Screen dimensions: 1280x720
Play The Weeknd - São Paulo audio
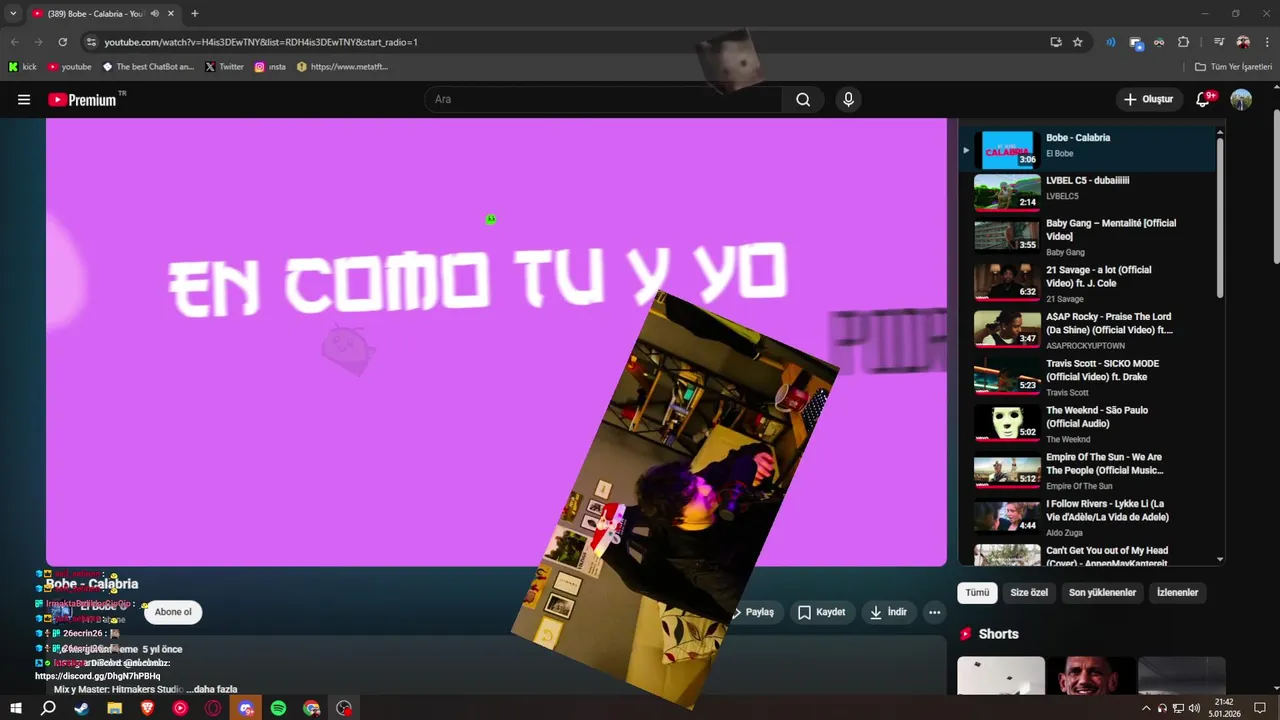[x=1087, y=424]
